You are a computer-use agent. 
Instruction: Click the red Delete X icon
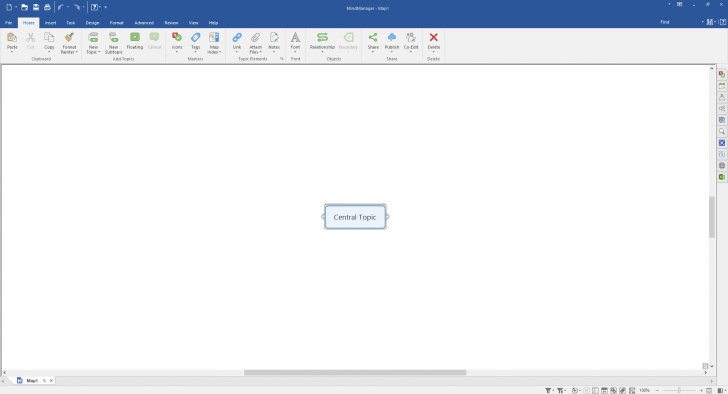click(x=434, y=37)
